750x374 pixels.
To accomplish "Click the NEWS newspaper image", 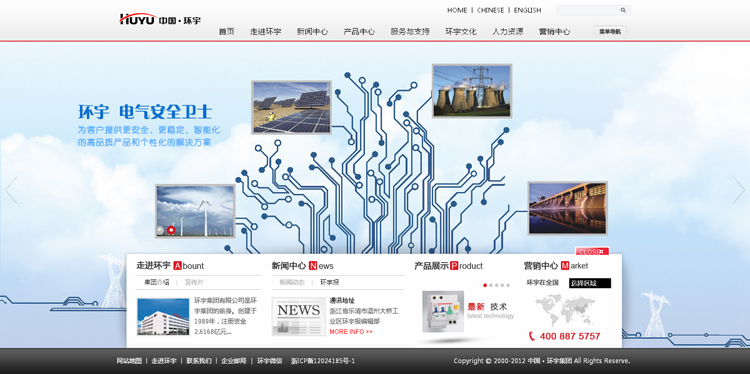I will tap(298, 317).
